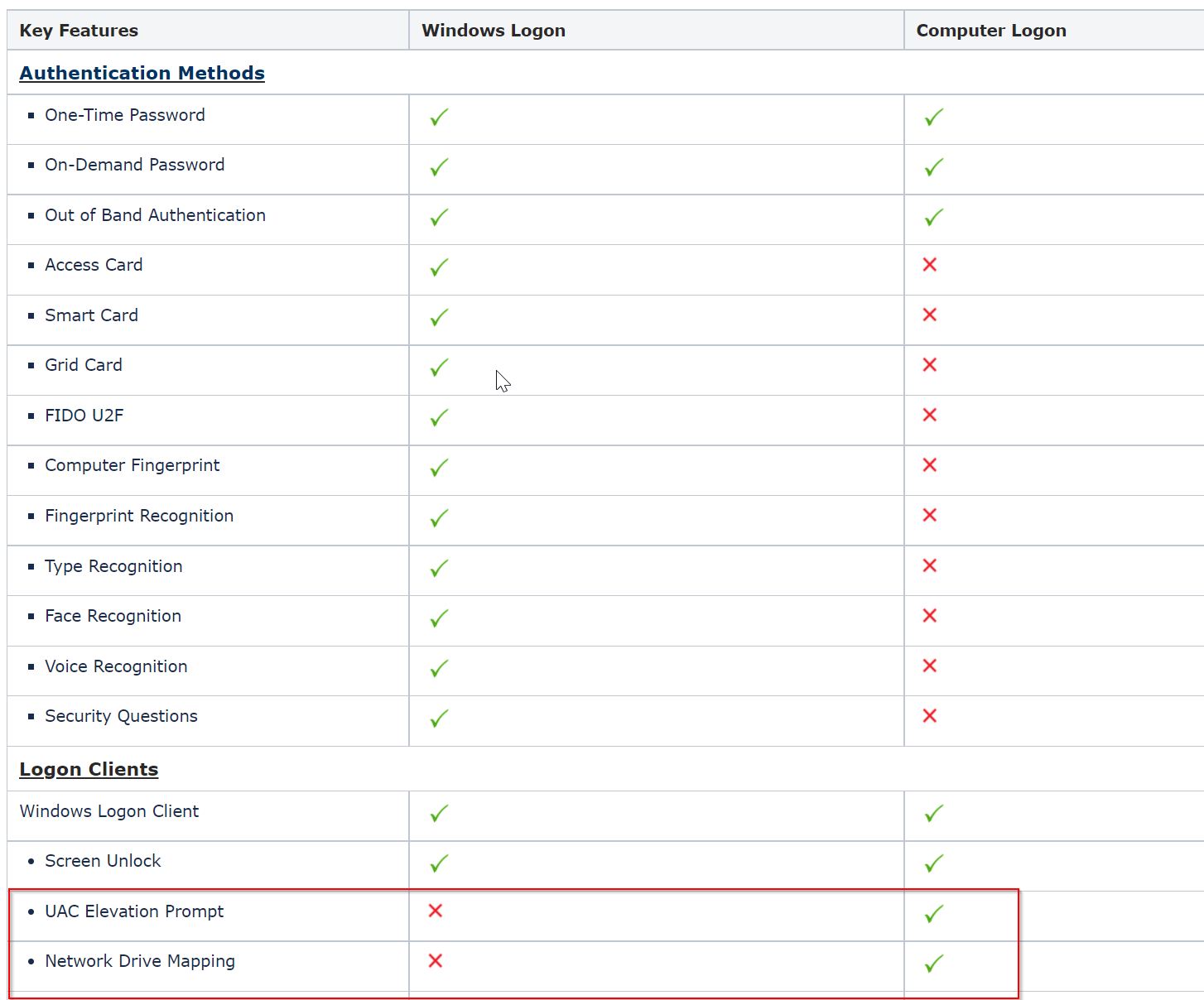Image resolution: width=1204 pixels, height=1000 pixels.
Task: Click the Windows Logon Client row label
Action: point(109,811)
